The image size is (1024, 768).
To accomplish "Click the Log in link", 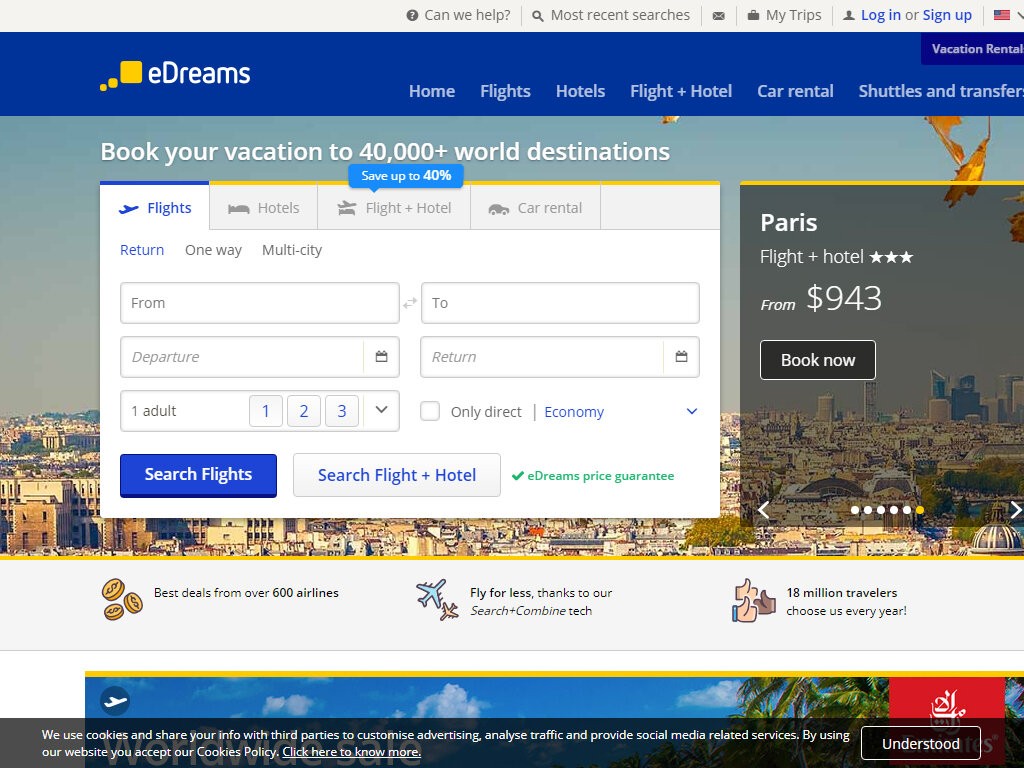I will [880, 15].
